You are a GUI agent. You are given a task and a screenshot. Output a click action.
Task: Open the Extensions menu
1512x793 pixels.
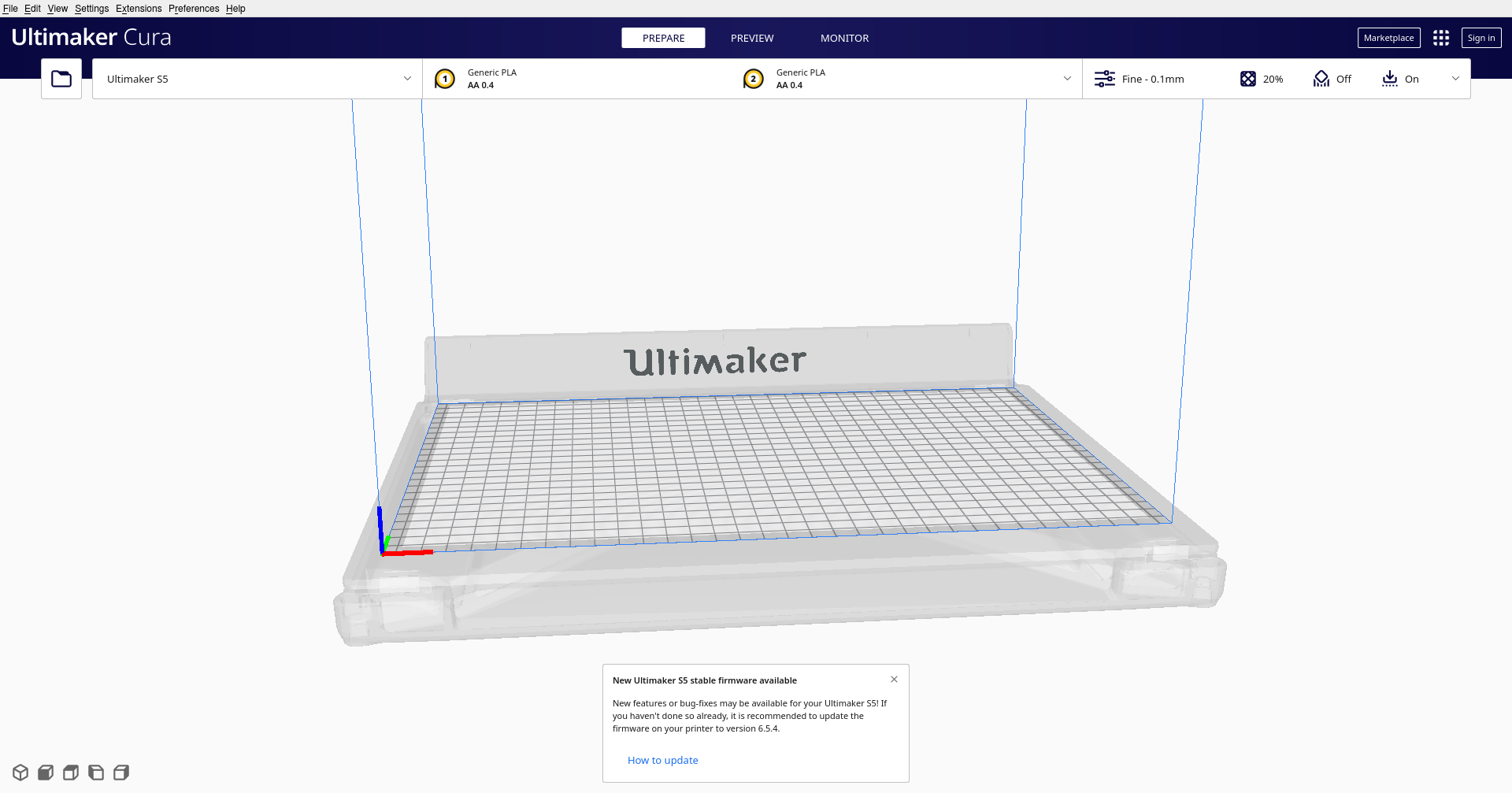coord(139,9)
